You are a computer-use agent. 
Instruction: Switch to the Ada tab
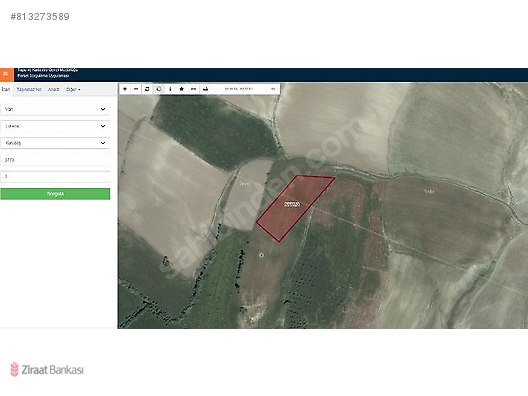(x=54, y=90)
